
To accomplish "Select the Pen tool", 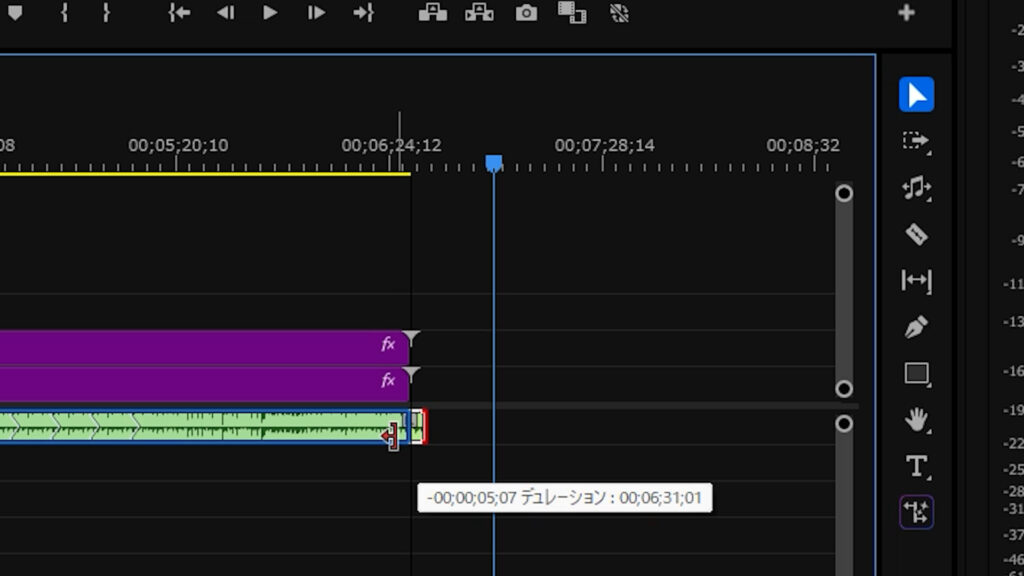I will 916,327.
